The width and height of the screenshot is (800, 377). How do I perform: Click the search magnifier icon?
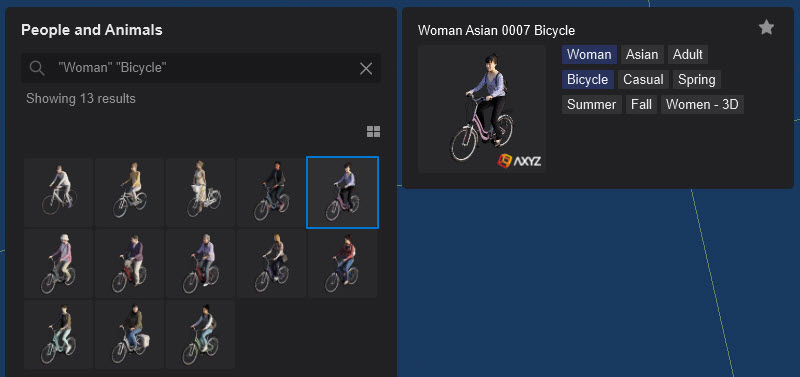37,68
